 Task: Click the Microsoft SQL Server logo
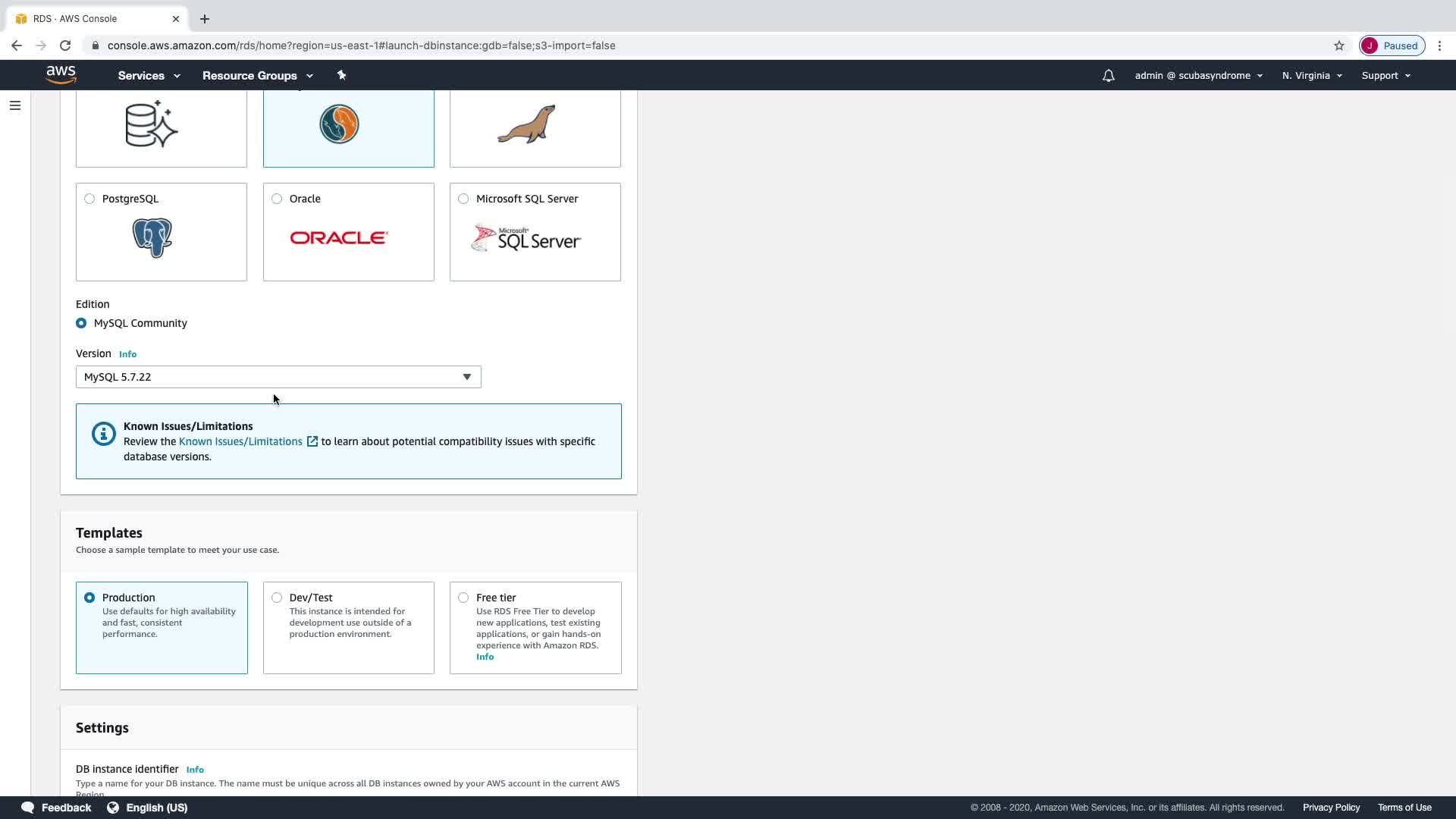[526, 238]
